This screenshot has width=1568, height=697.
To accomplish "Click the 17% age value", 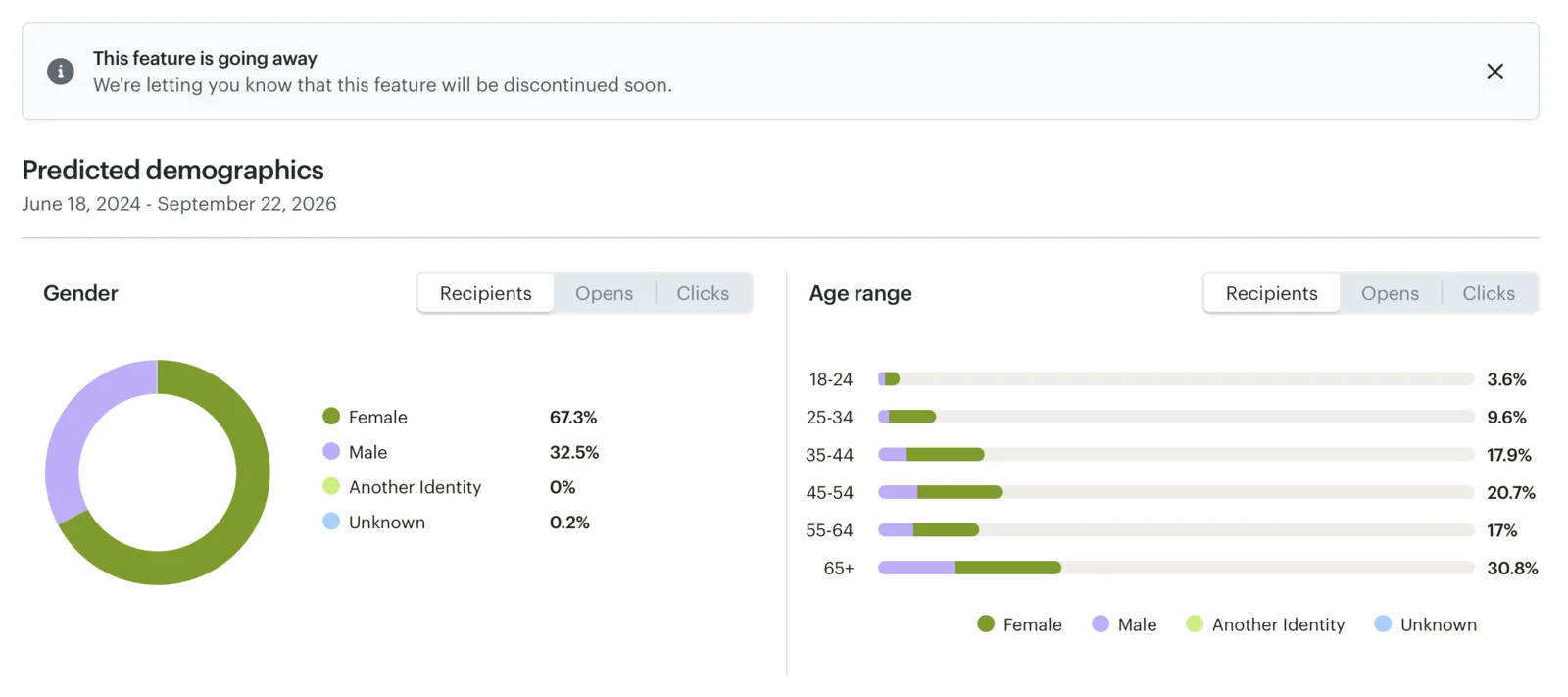I will tap(1501, 530).
